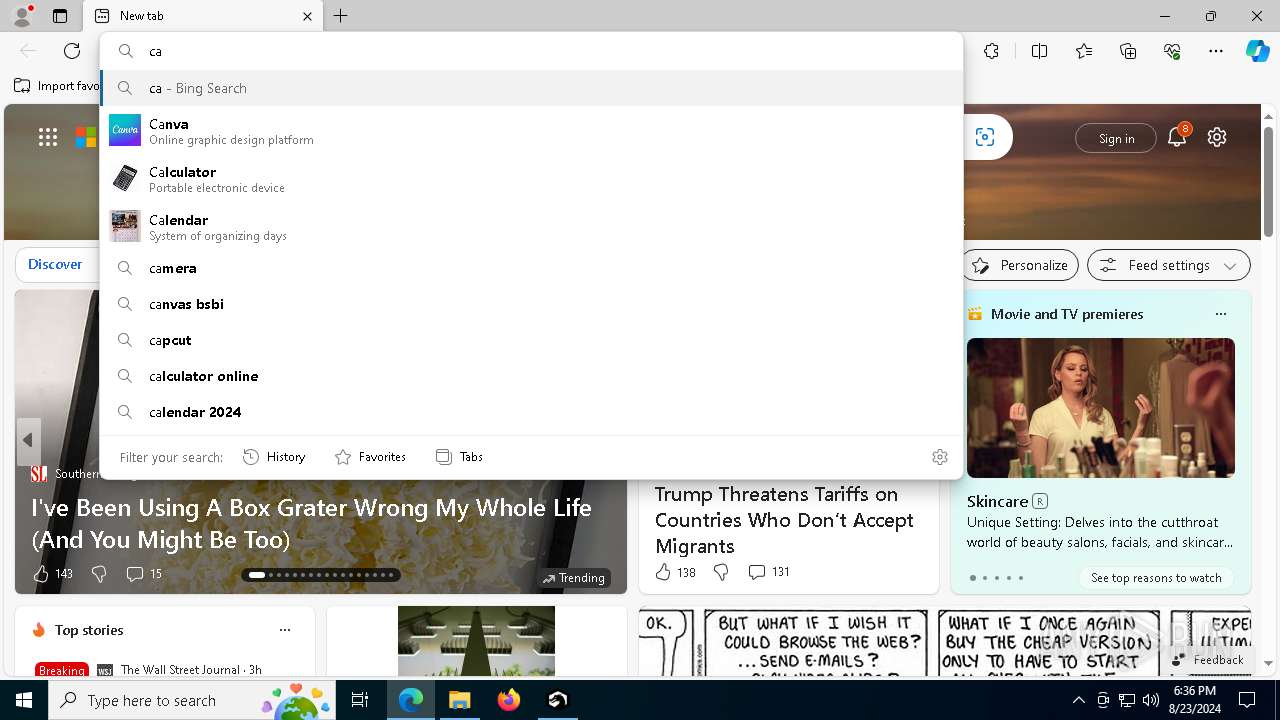Select the 'canvas bsbi' suggestion

coord(532,304)
